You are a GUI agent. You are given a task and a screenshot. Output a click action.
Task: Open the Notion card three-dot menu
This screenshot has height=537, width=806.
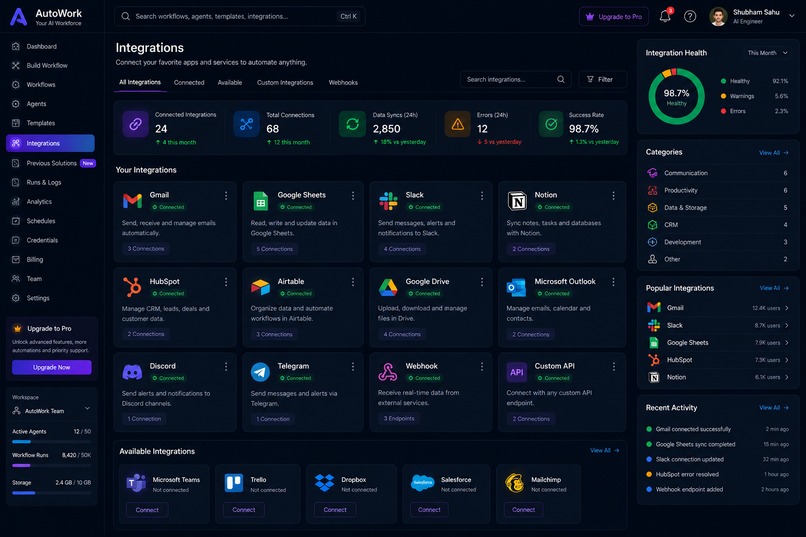click(x=613, y=196)
